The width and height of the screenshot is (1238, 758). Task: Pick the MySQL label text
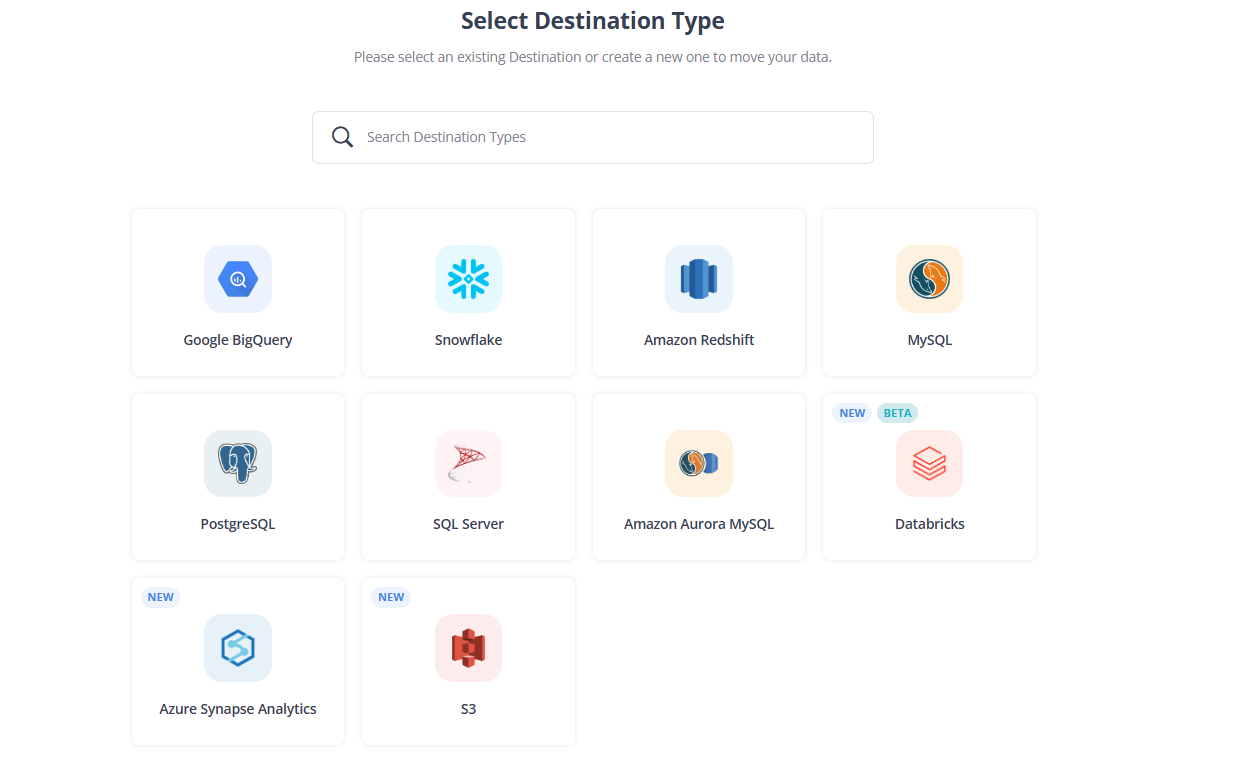tap(929, 340)
